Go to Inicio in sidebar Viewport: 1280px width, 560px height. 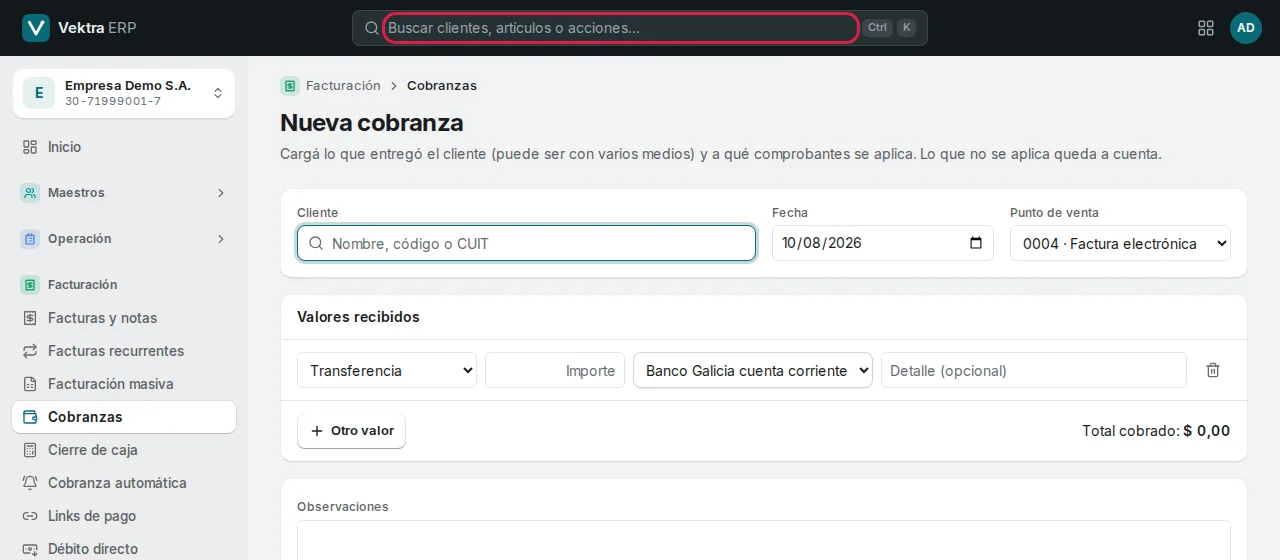click(124, 147)
